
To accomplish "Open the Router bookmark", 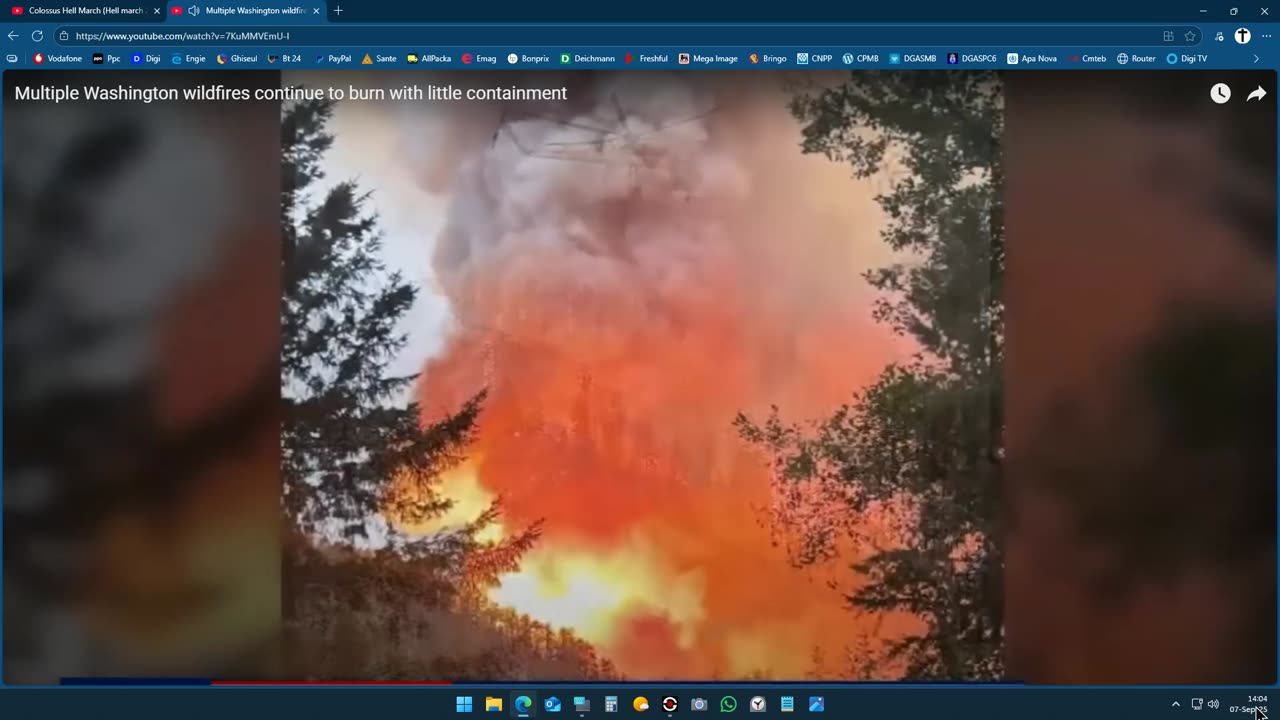I will (1136, 59).
